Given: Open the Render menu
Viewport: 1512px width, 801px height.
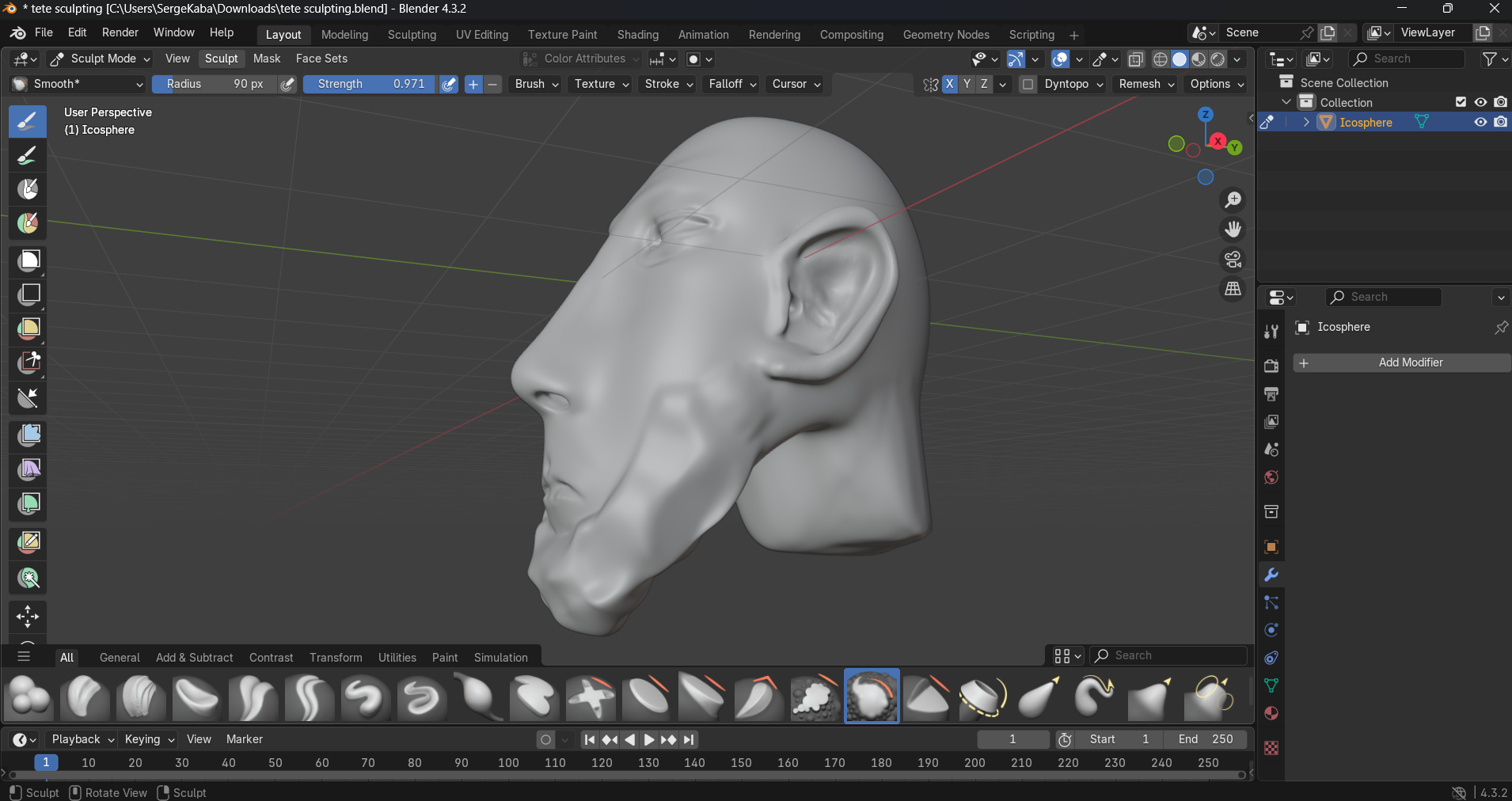Looking at the screenshot, I should pos(120,32).
